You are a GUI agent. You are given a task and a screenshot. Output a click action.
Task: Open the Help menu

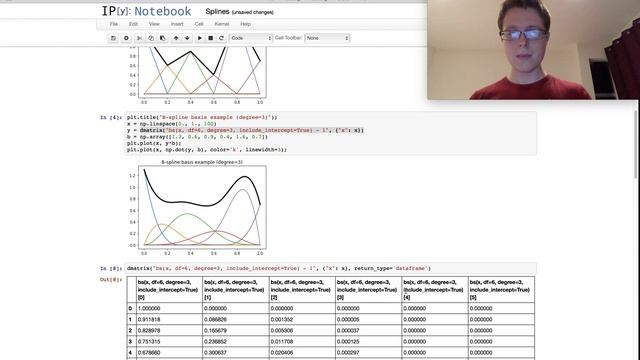pyautogui.click(x=245, y=24)
